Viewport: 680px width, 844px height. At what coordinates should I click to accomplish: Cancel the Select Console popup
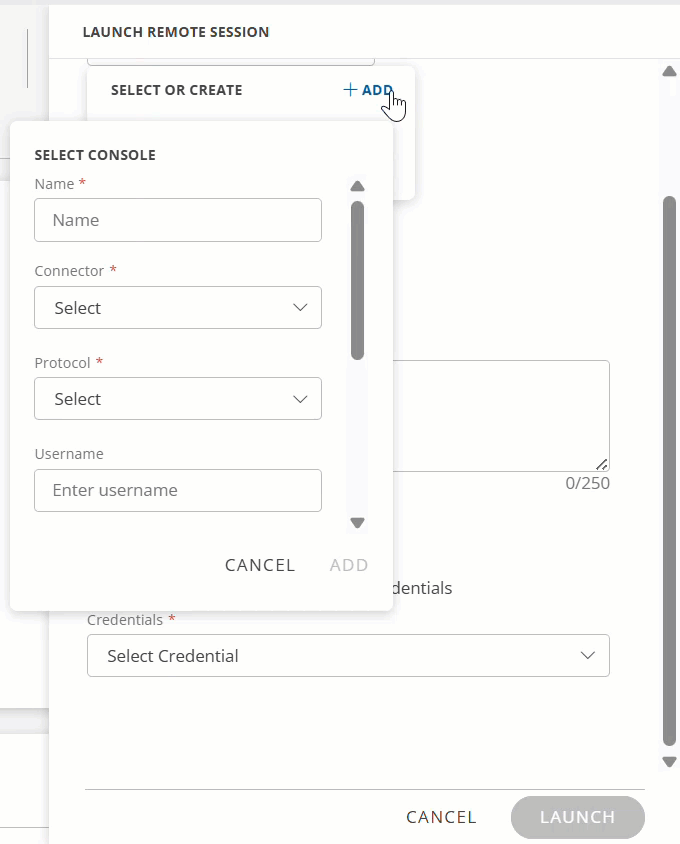[260, 565]
